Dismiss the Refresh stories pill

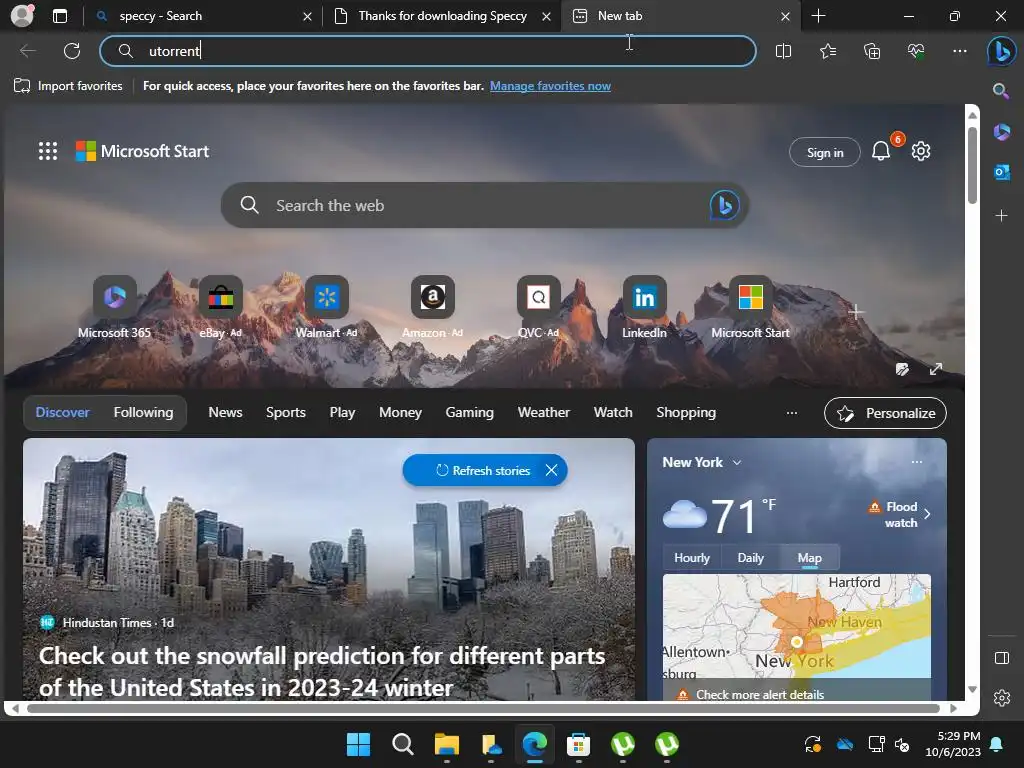(551, 470)
